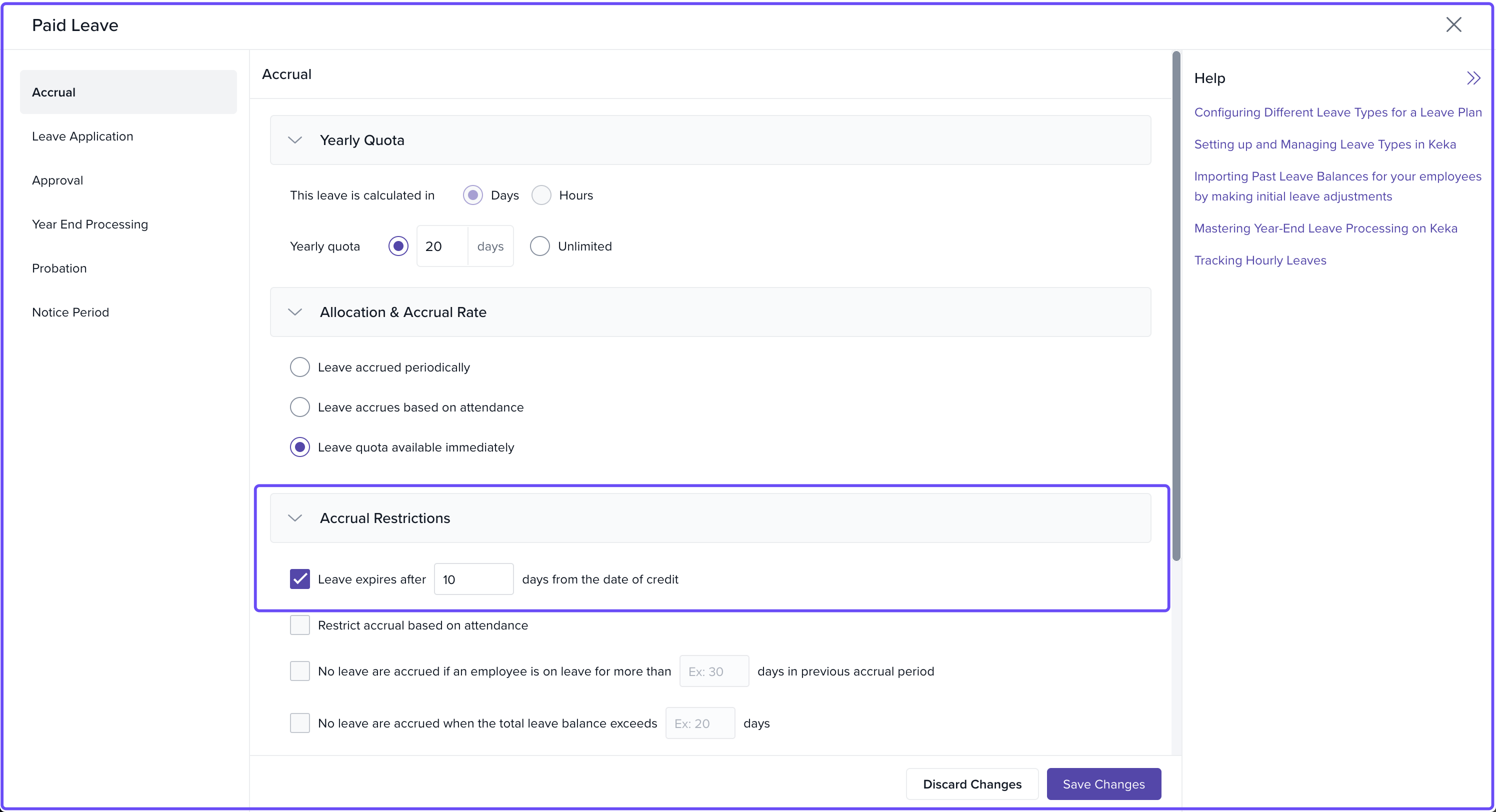Collapse Allocation & Accrual Rate section

(x=295, y=312)
